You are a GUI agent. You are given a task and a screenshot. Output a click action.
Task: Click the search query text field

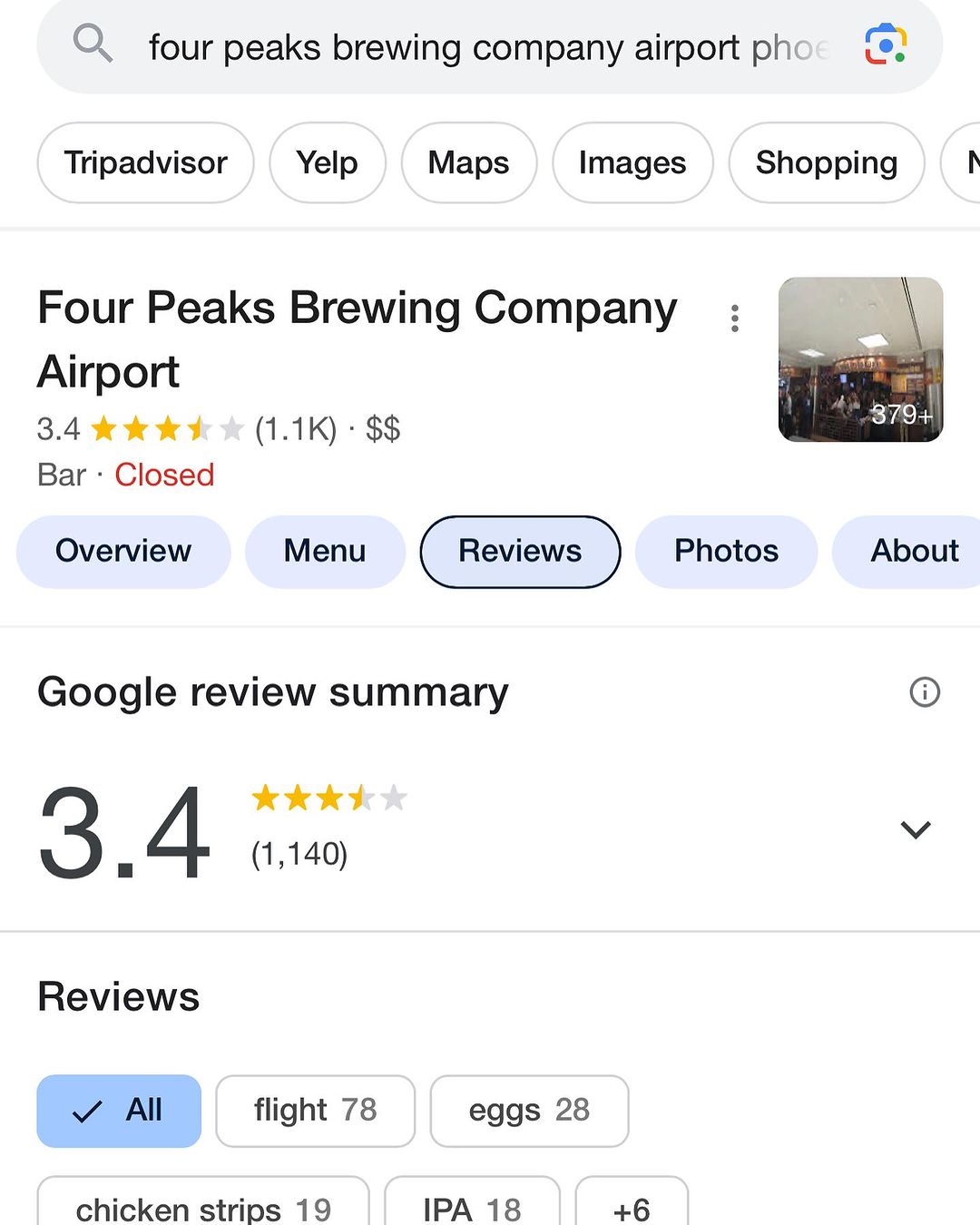(x=488, y=47)
